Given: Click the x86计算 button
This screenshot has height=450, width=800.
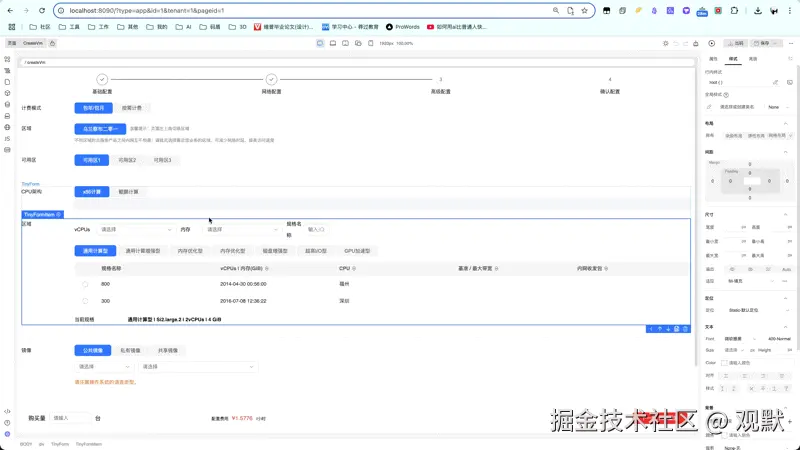Looking at the screenshot, I should pyautogui.click(x=92, y=192).
